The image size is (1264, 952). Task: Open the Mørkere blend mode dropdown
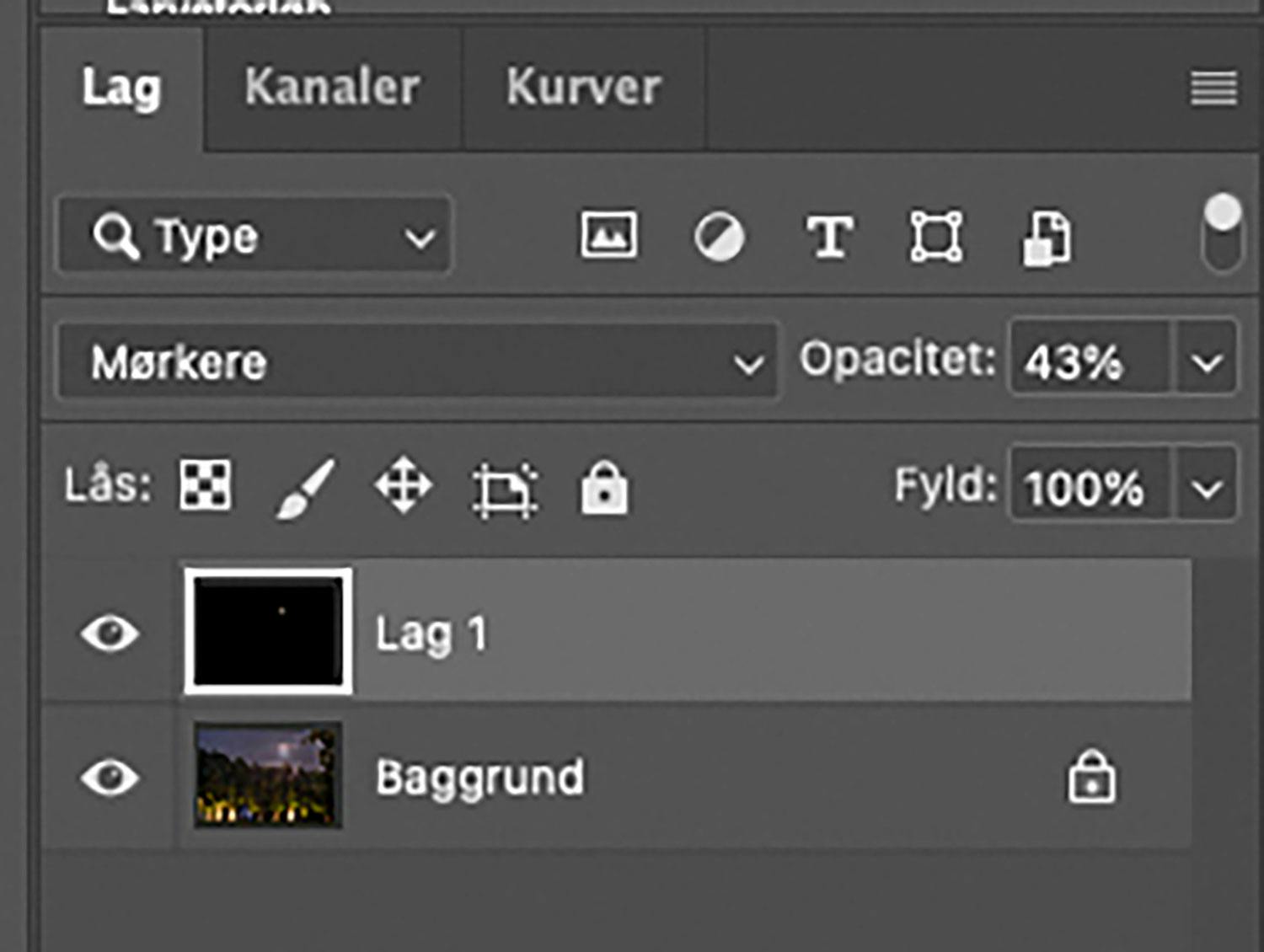coord(417,362)
